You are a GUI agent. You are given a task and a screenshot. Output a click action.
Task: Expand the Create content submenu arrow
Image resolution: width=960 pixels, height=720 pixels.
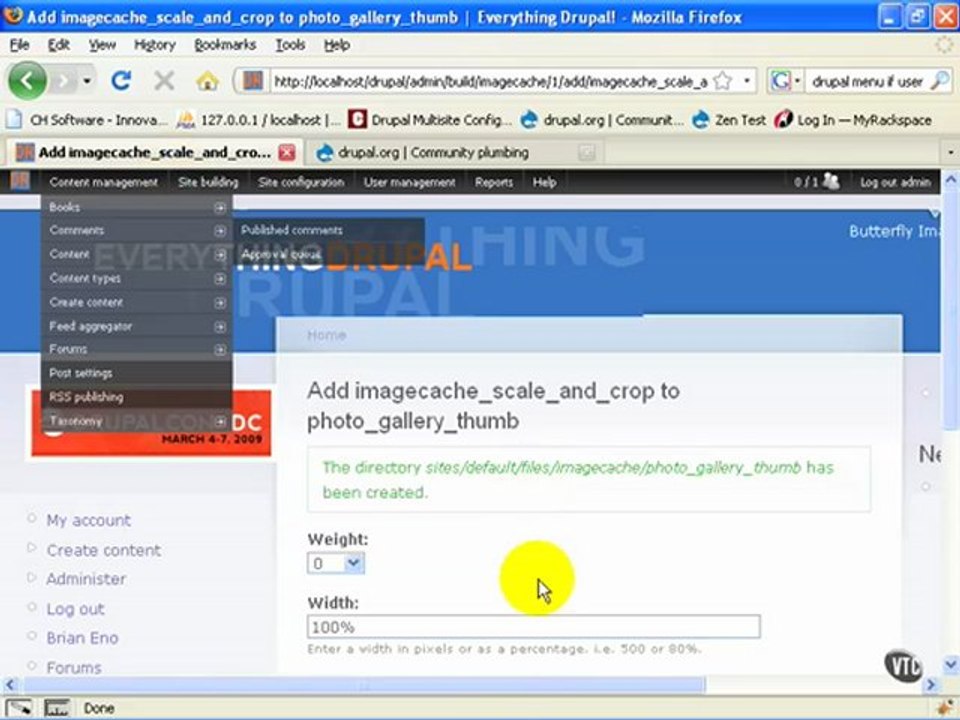click(x=219, y=302)
